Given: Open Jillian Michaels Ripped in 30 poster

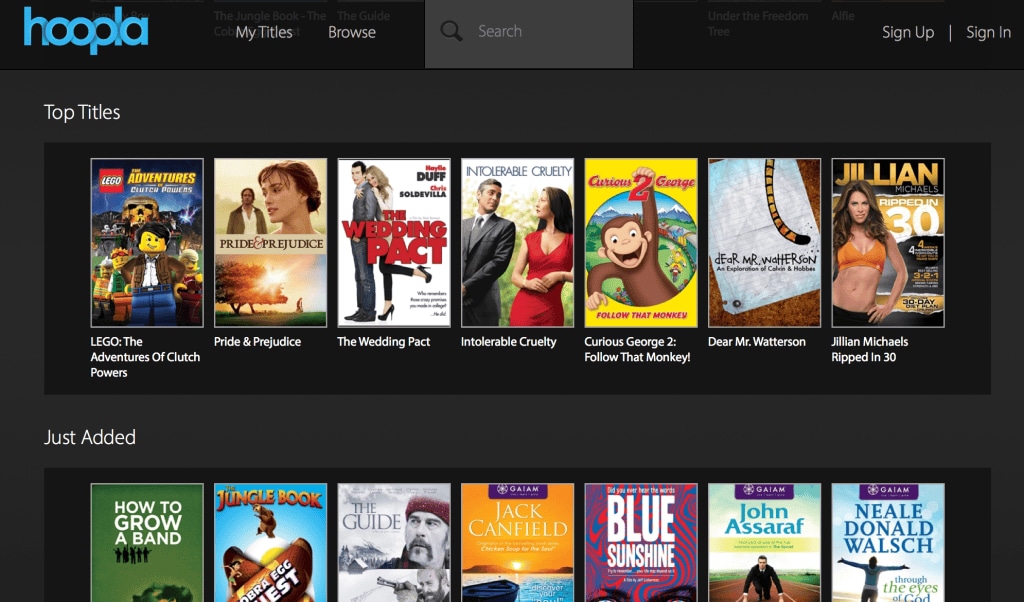Looking at the screenshot, I should (x=888, y=242).
